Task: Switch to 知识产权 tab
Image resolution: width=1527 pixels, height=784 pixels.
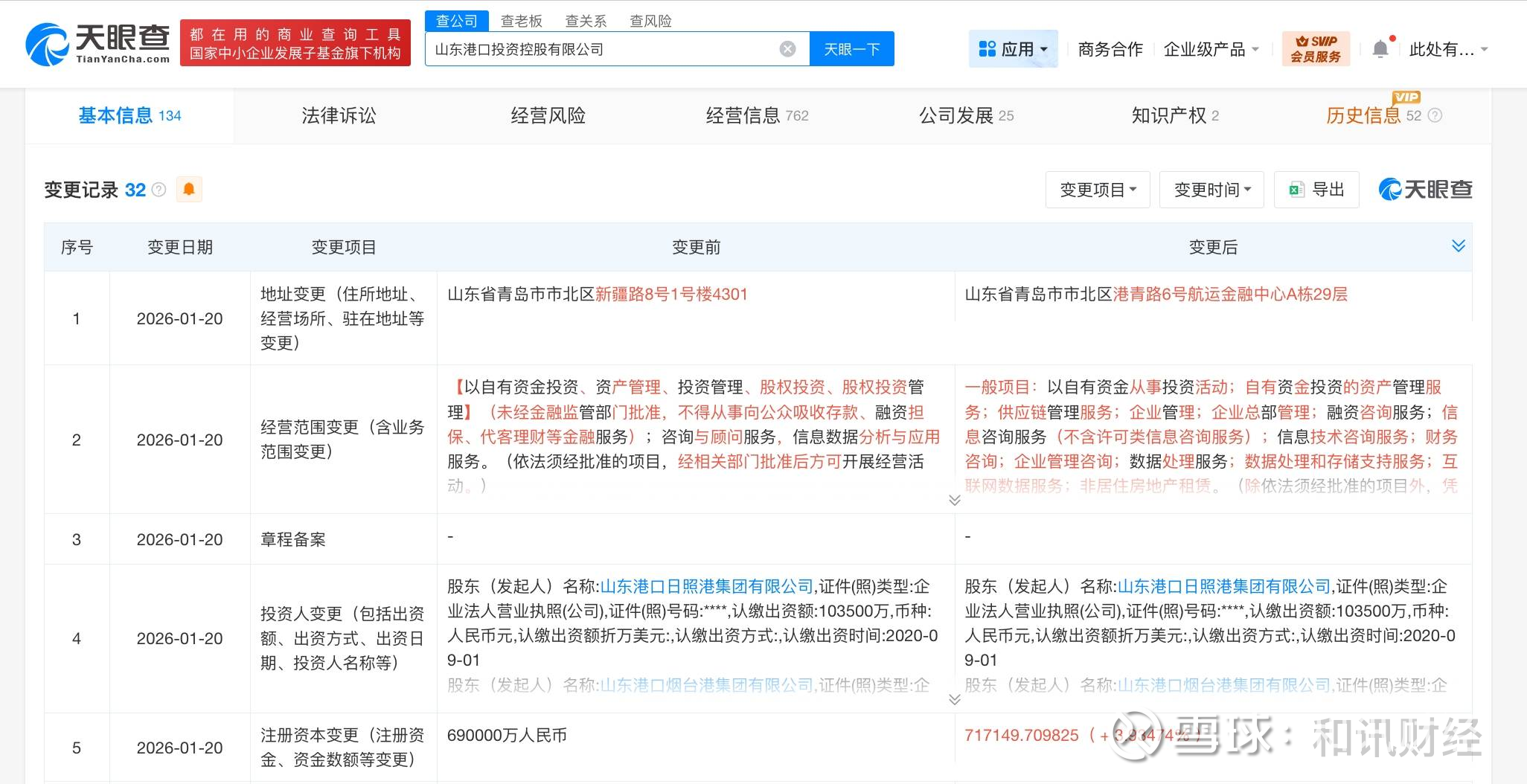Action: pos(1175,115)
